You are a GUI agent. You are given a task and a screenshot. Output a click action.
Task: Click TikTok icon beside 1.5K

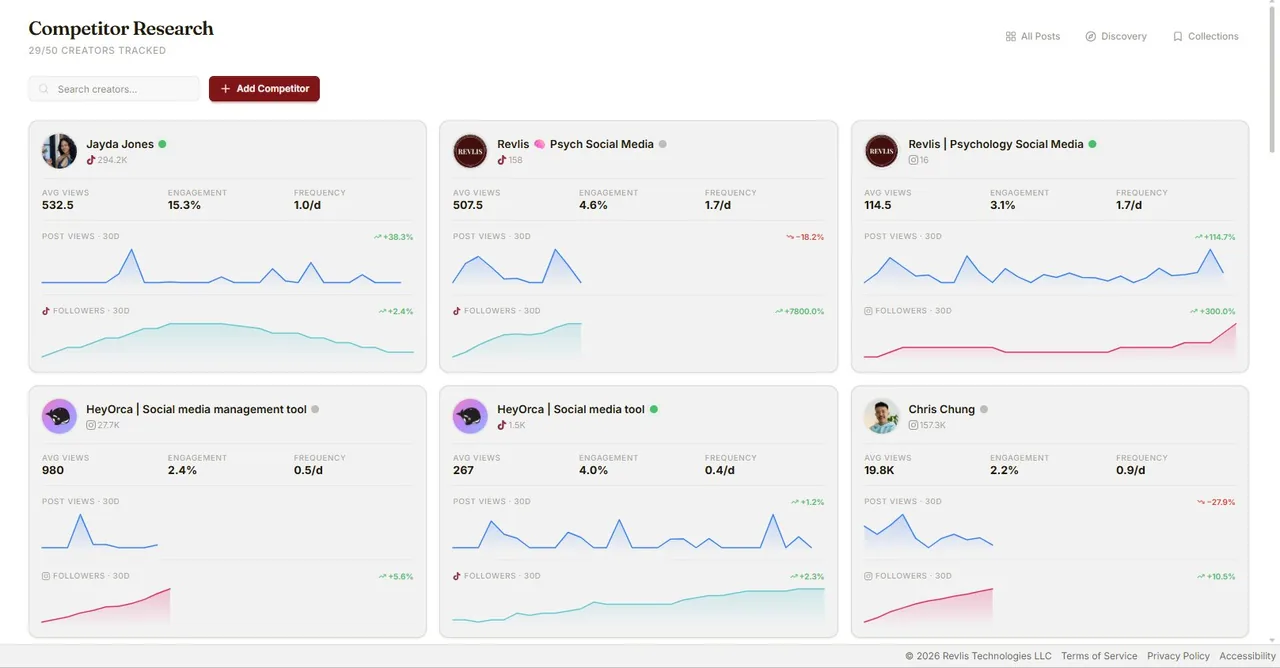502,425
